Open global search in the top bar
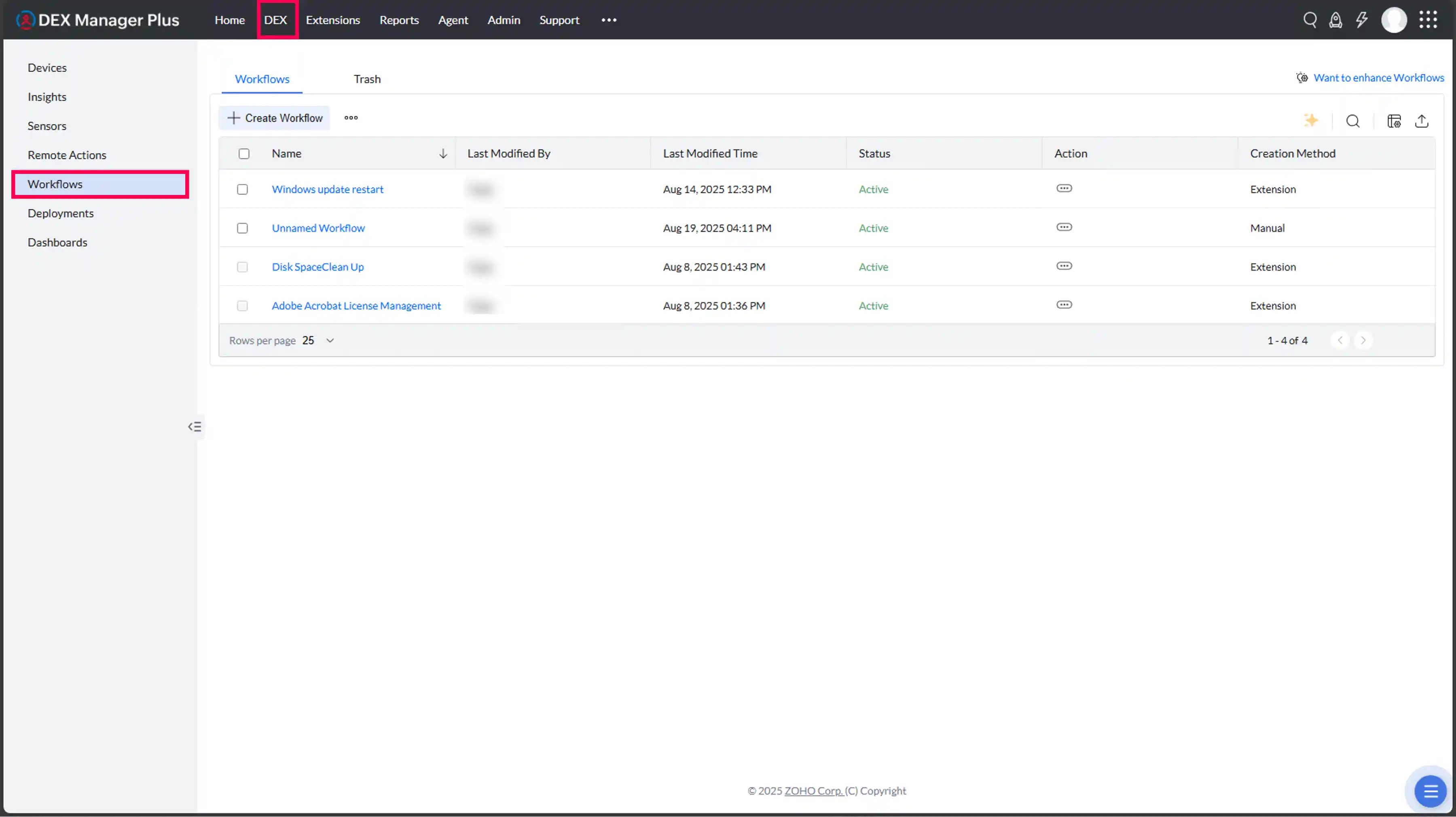 coord(1310,19)
